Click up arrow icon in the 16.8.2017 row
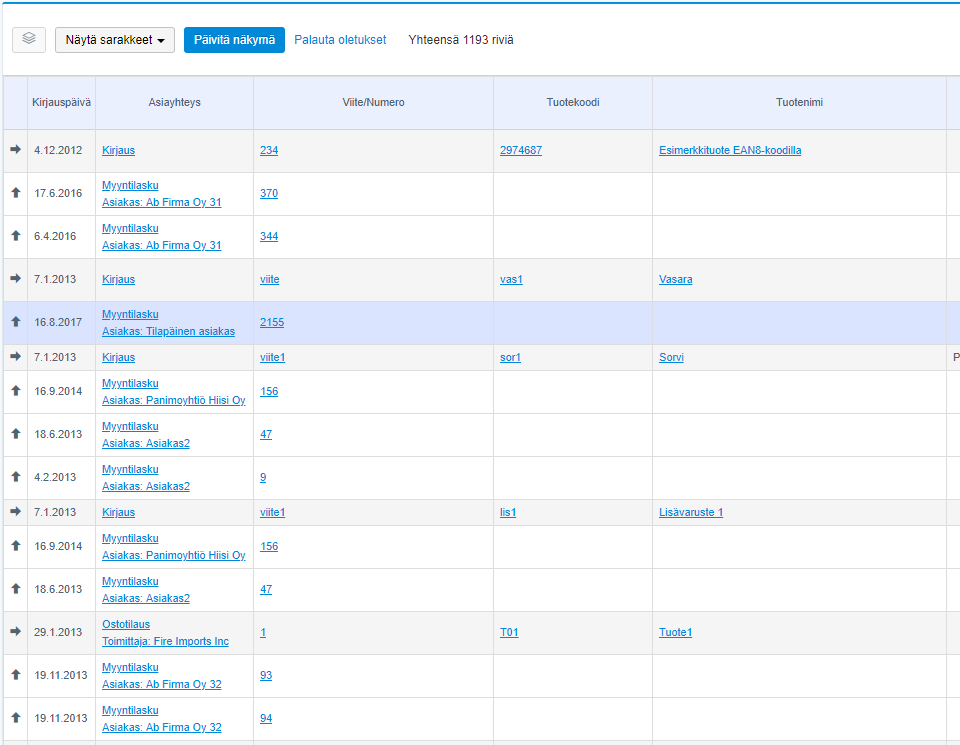960x745 pixels. [x=16, y=321]
